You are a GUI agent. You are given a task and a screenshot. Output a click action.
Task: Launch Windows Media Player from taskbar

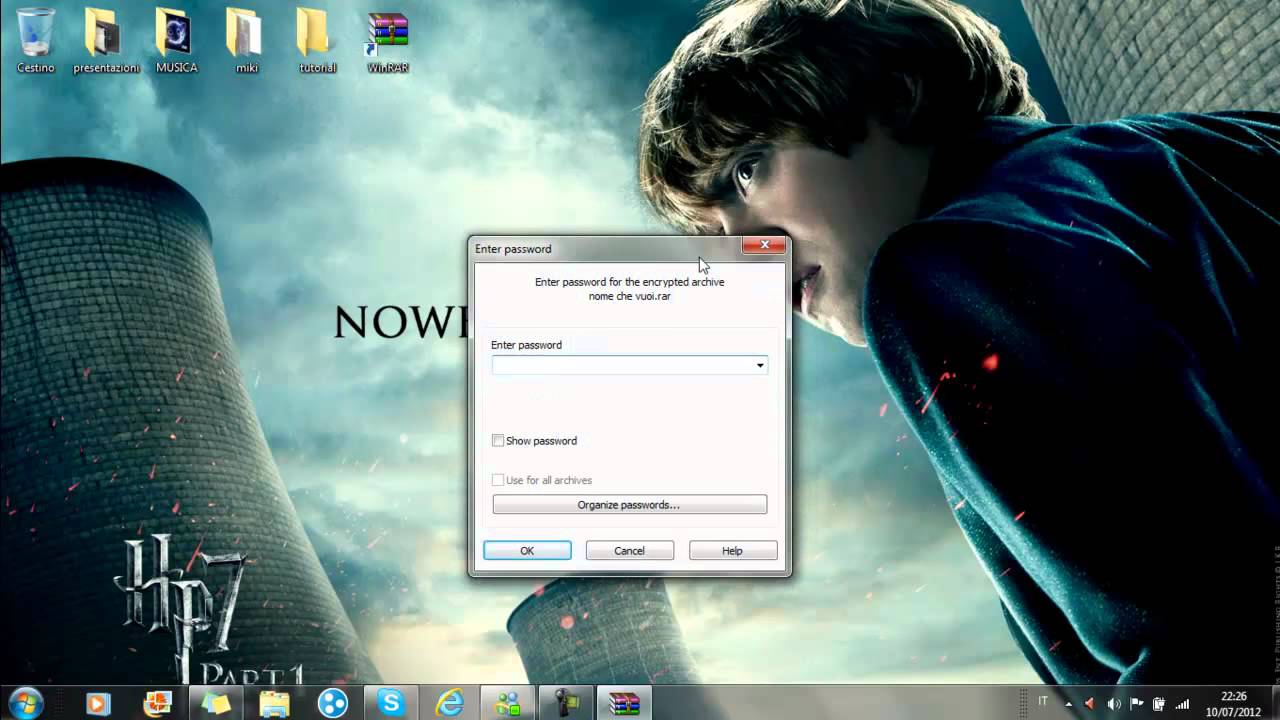click(97, 703)
